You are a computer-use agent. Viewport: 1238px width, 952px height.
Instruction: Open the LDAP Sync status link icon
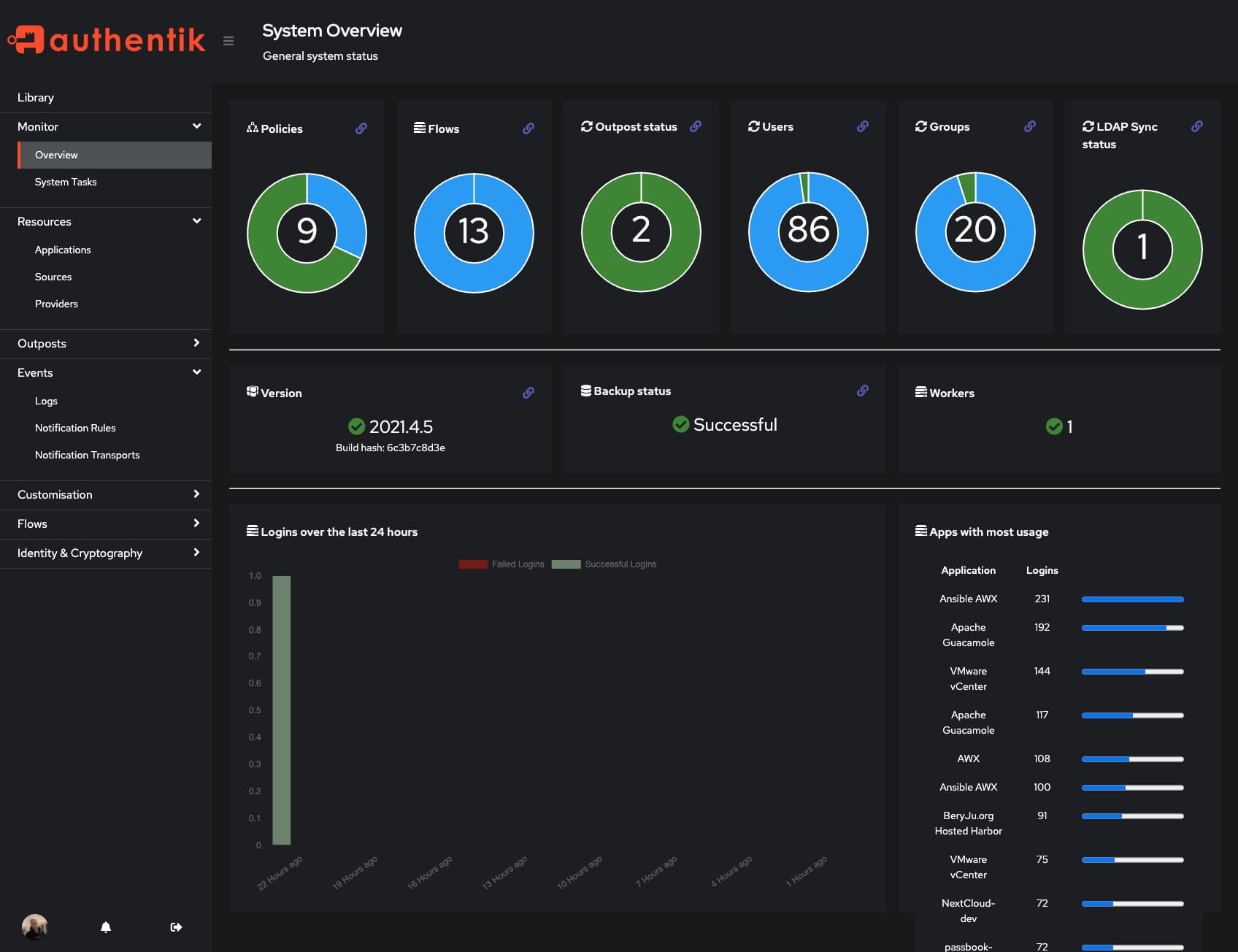(1197, 126)
